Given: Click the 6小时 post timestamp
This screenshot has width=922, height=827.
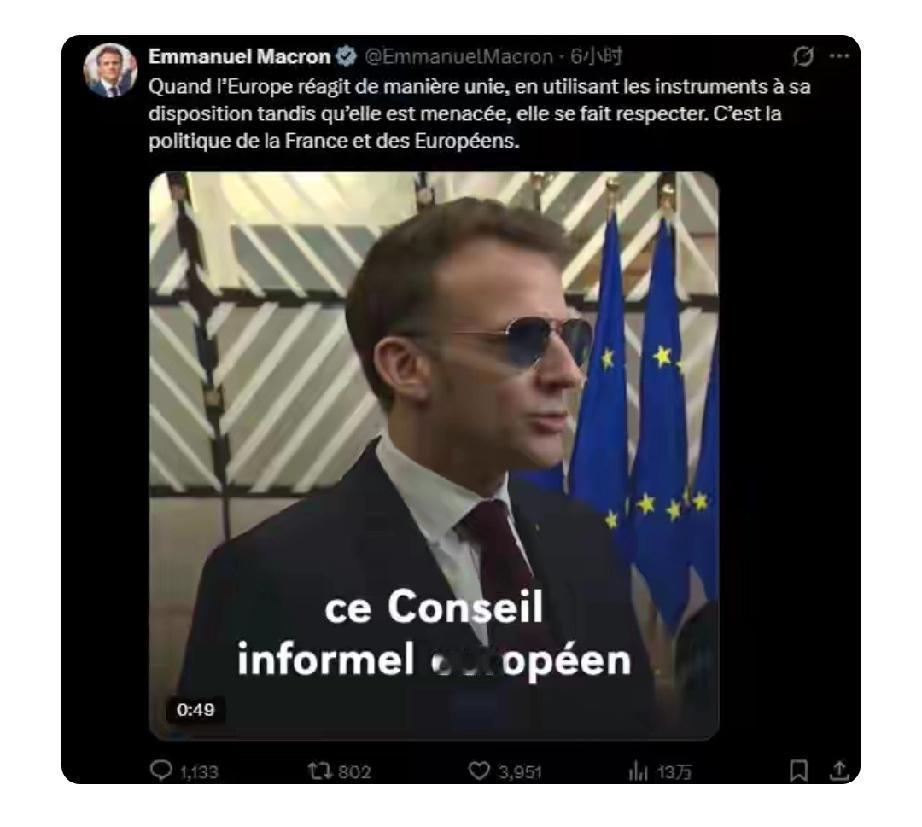Looking at the screenshot, I should point(596,56).
